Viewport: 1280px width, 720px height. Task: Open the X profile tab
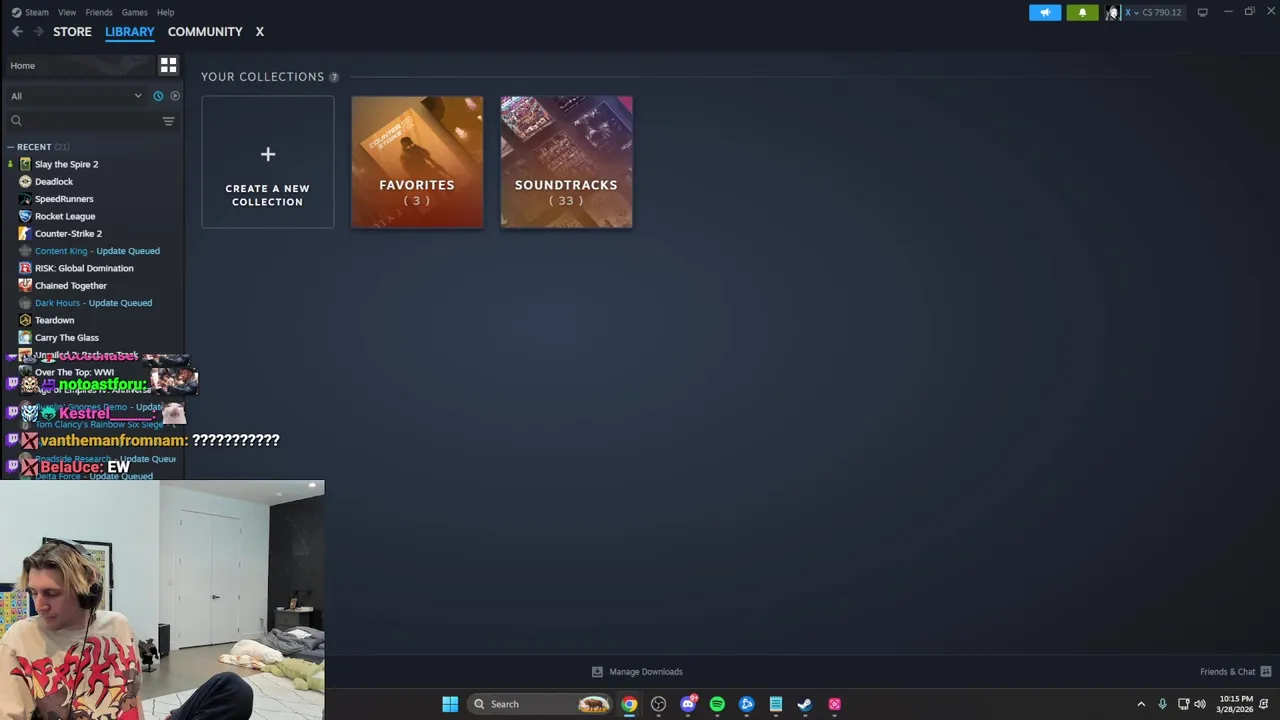coord(259,32)
